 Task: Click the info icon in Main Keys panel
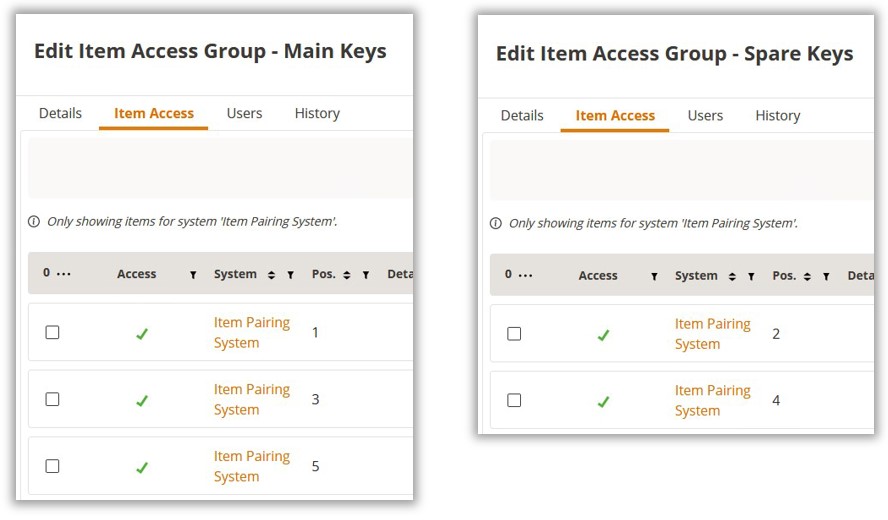click(x=34, y=221)
